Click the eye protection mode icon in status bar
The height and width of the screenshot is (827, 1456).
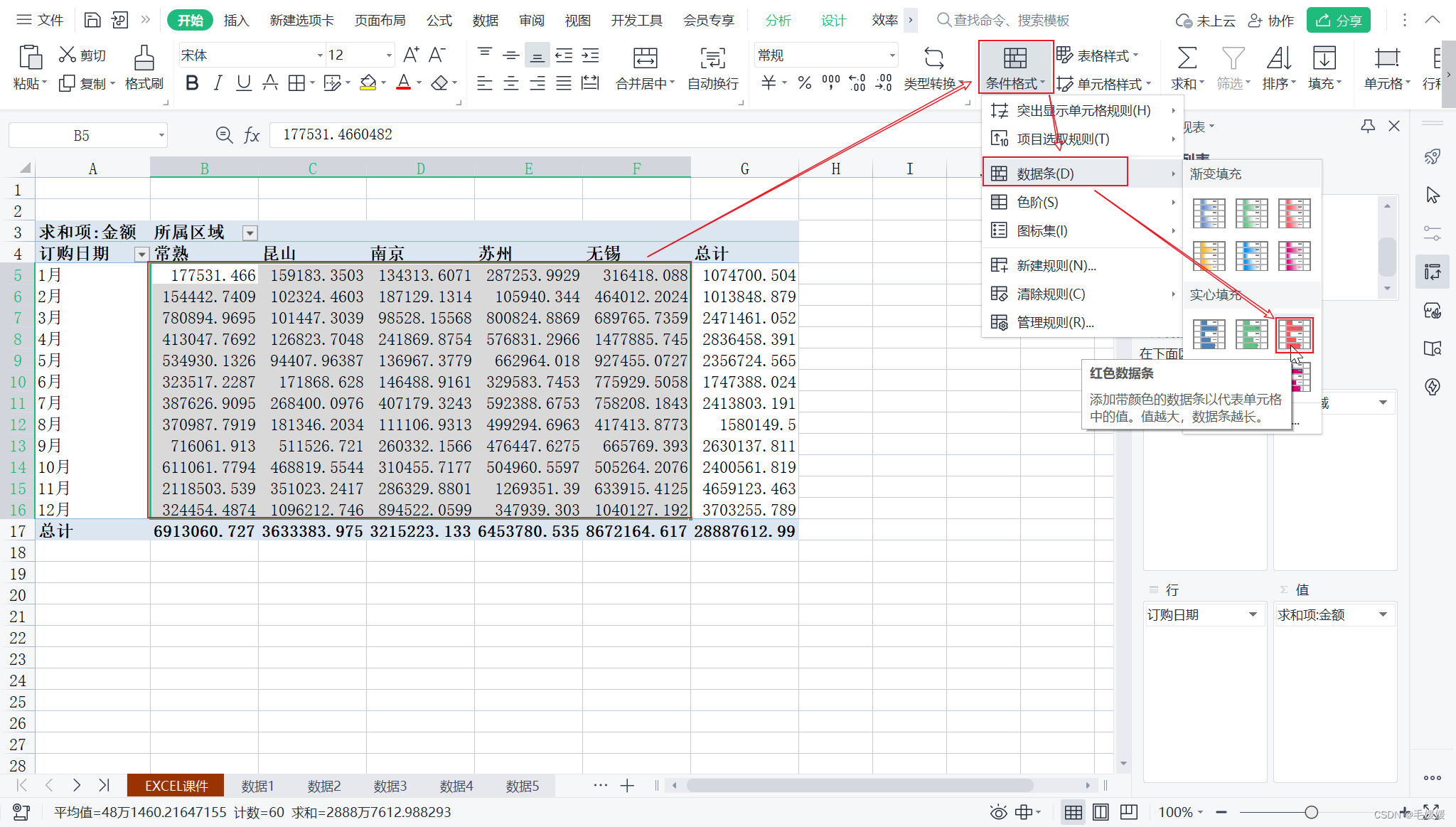pyautogui.click(x=998, y=812)
